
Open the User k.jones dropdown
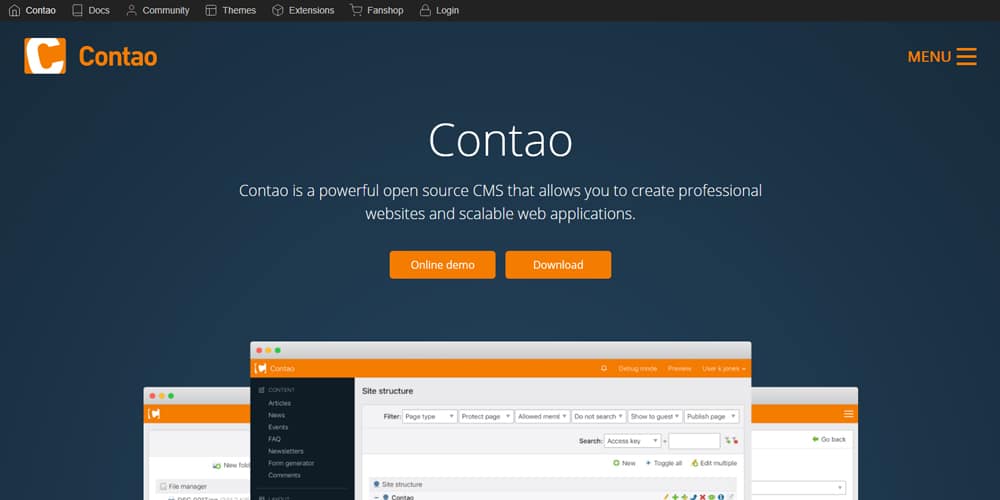coord(724,369)
